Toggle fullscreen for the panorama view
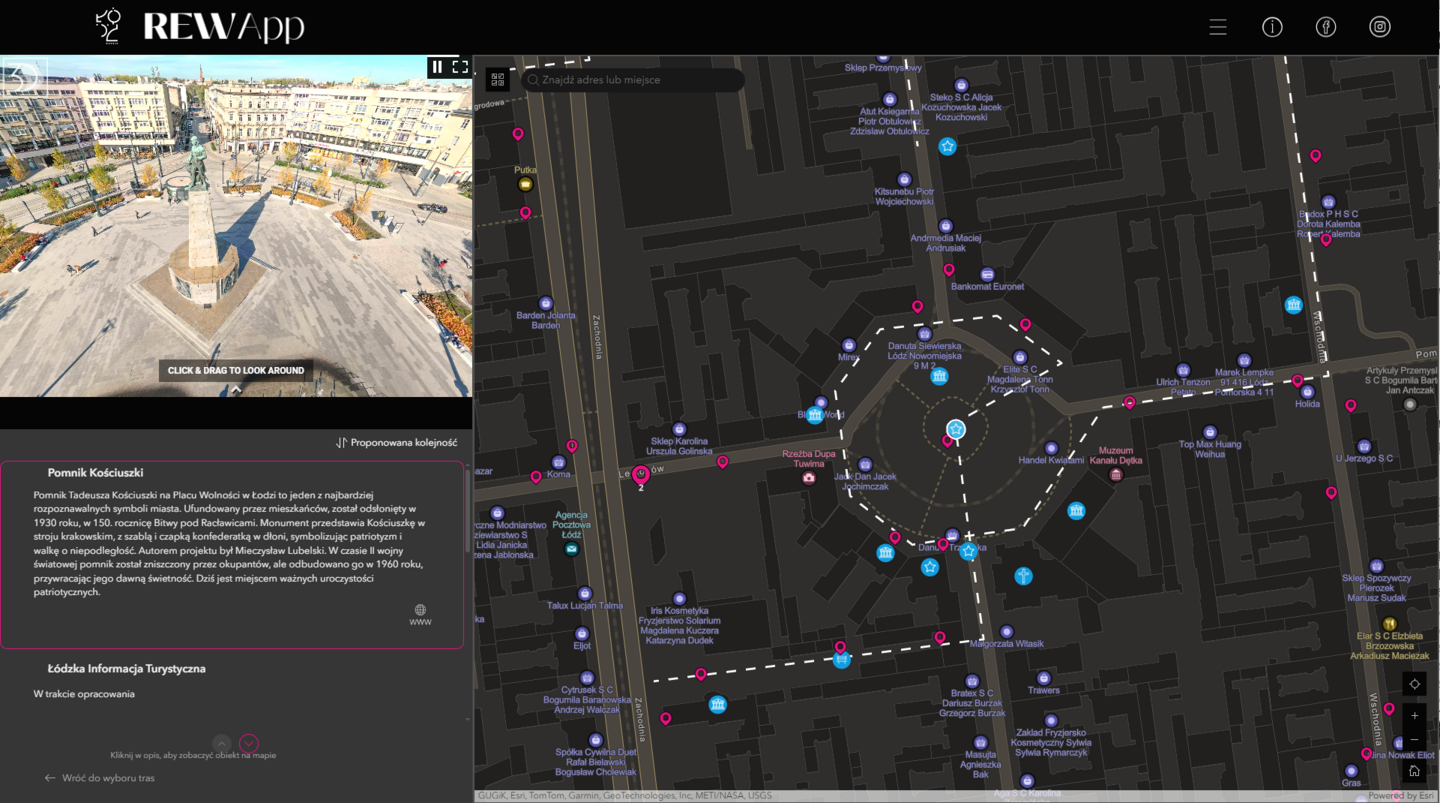This screenshot has width=1440, height=803. [x=460, y=67]
